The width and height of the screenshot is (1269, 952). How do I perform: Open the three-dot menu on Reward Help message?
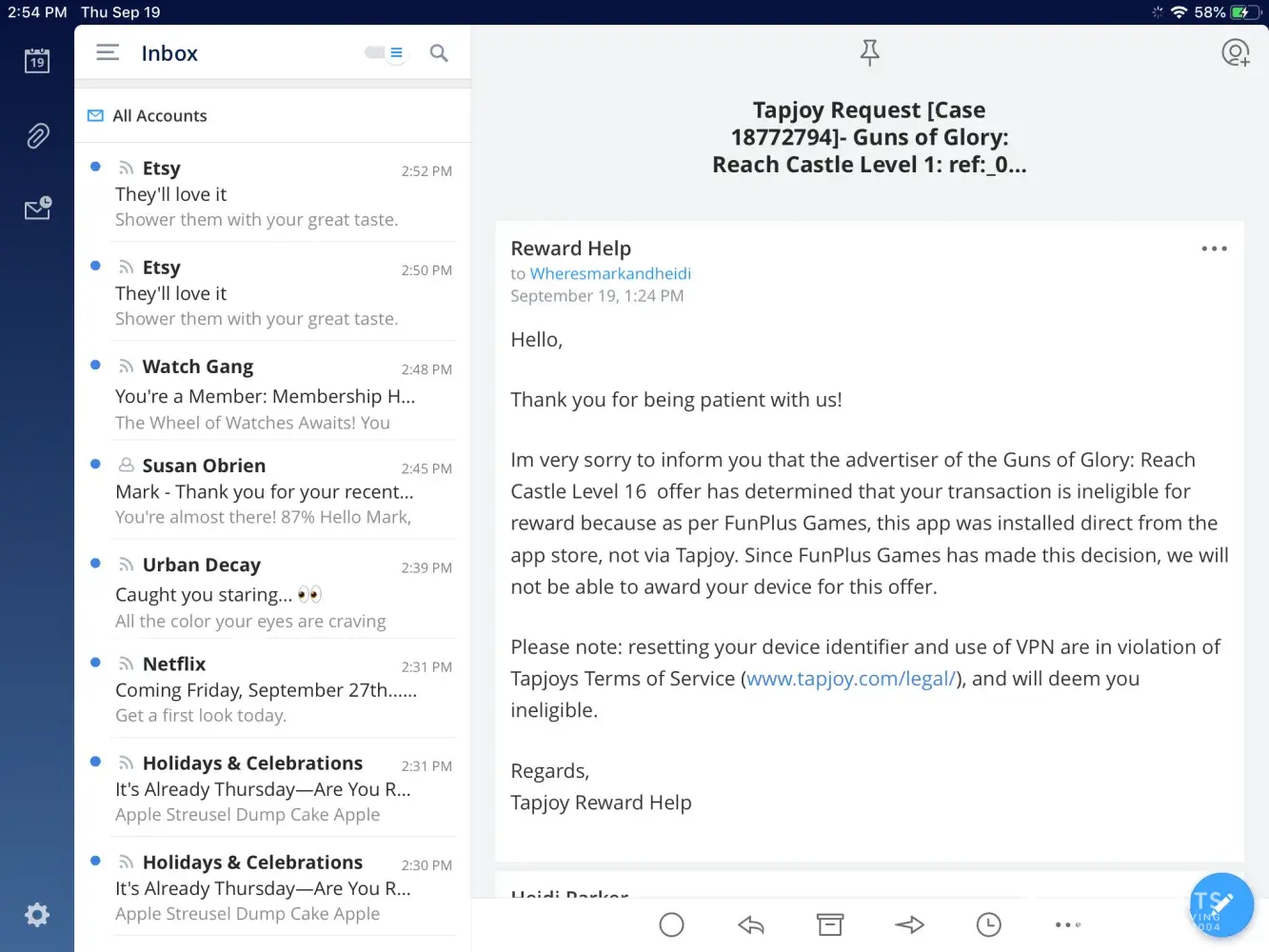coord(1214,248)
